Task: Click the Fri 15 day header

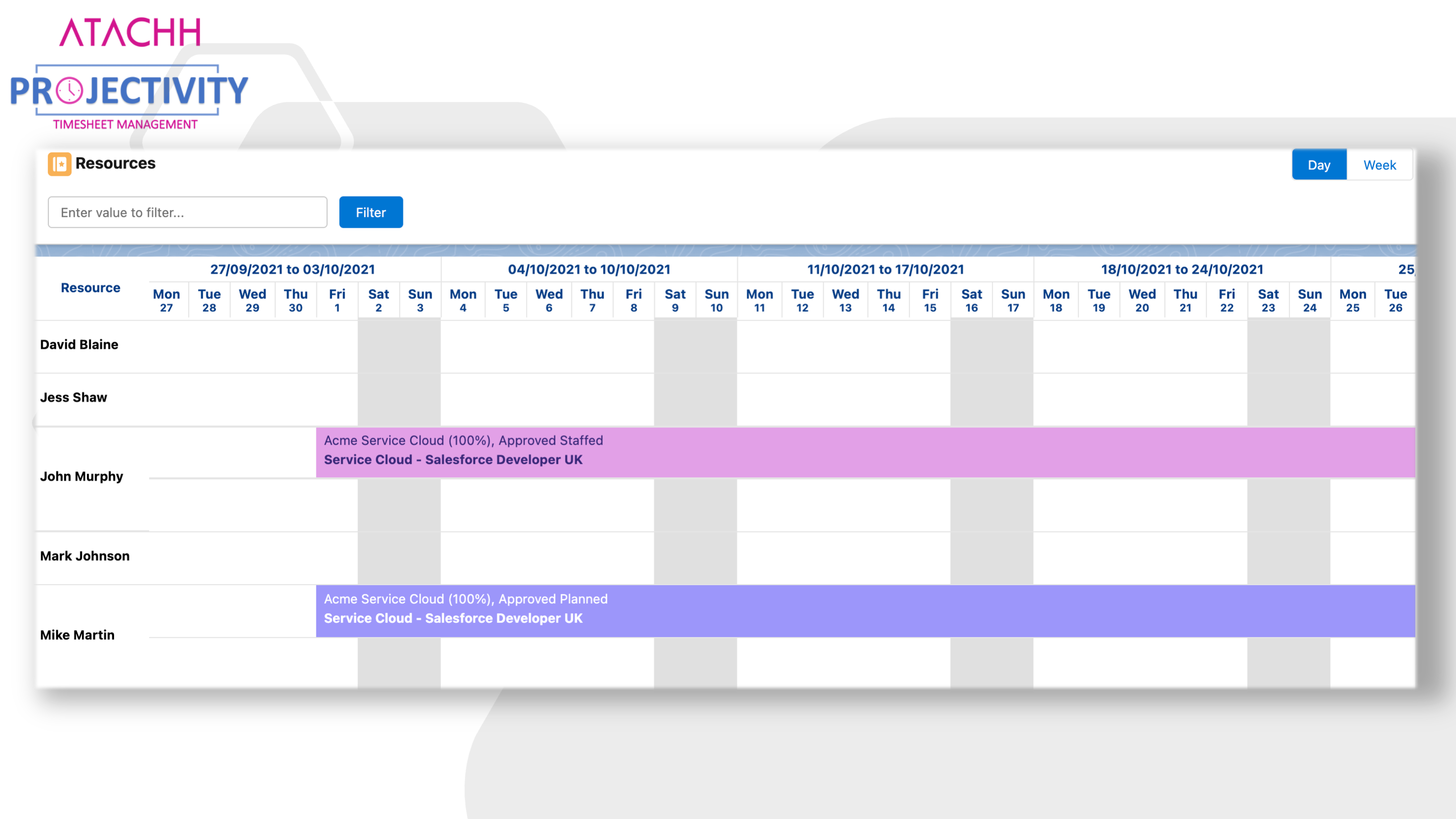Action: [930, 300]
